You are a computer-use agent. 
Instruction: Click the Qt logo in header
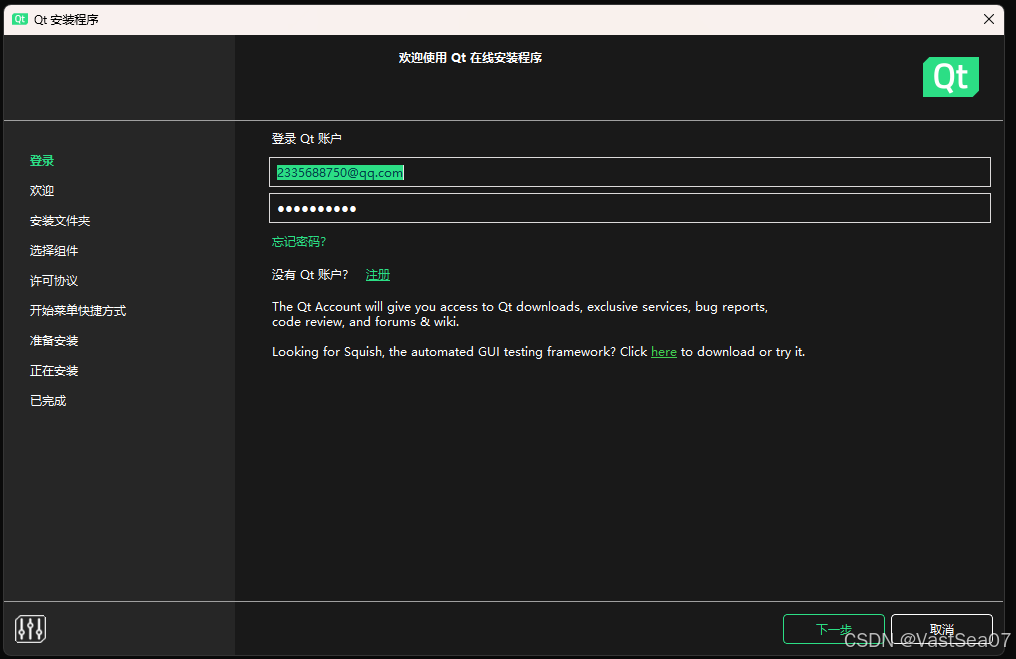click(951, 77)
